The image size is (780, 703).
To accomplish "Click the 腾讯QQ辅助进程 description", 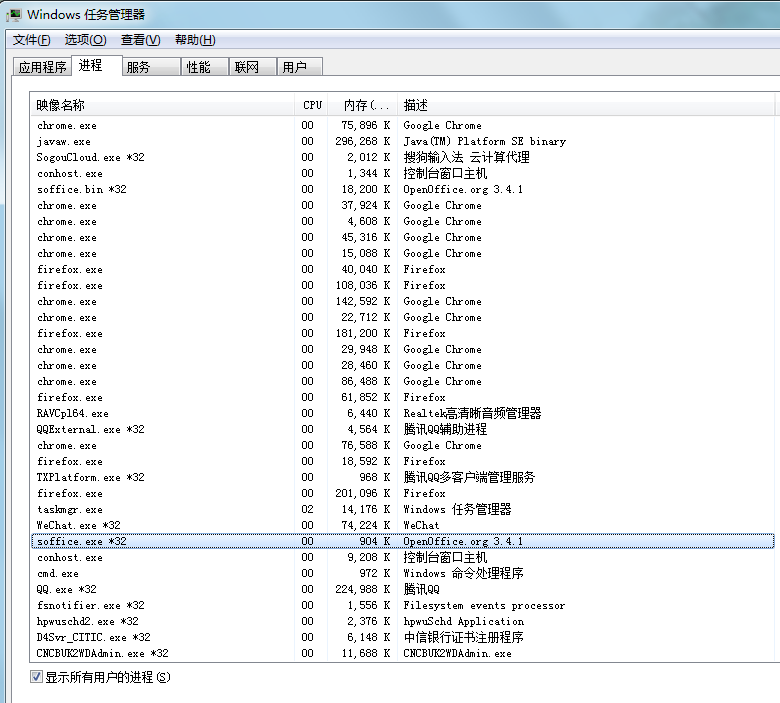I will (445, 429).
